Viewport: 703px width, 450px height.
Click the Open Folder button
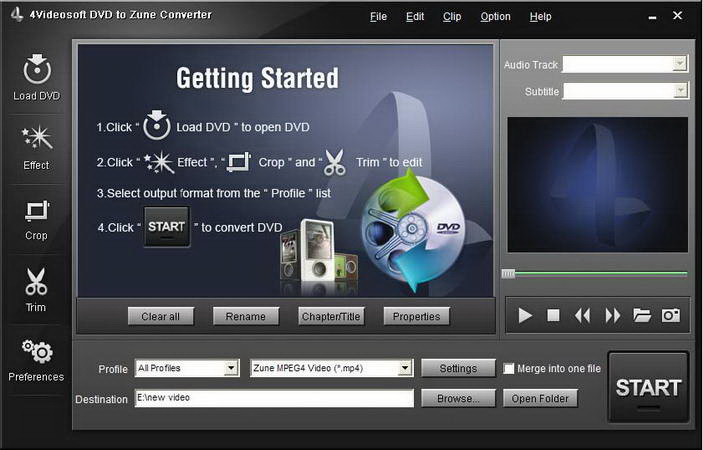click(x=540, y=398)
